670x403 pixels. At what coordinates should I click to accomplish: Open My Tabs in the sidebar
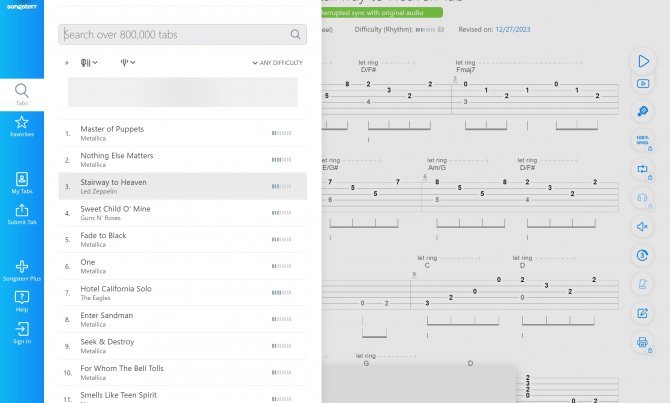[22, 183]
